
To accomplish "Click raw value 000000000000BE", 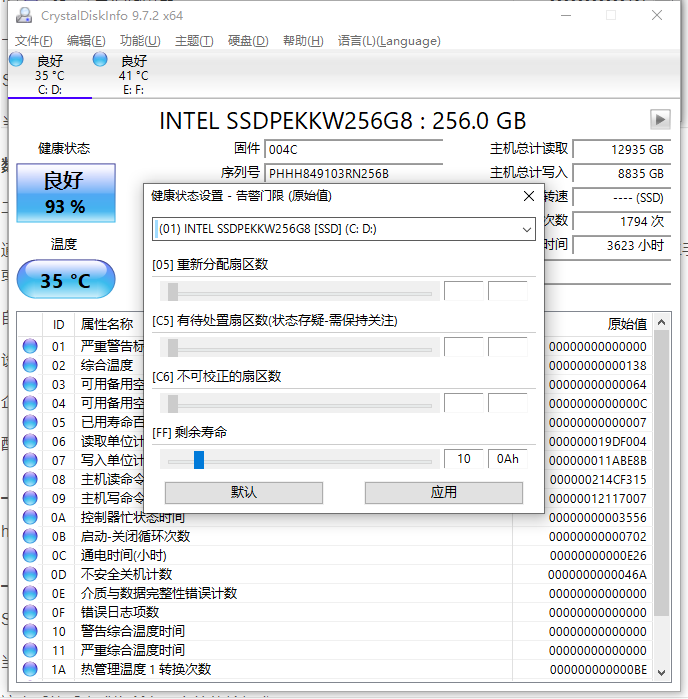I will click(x=597, y=669).
